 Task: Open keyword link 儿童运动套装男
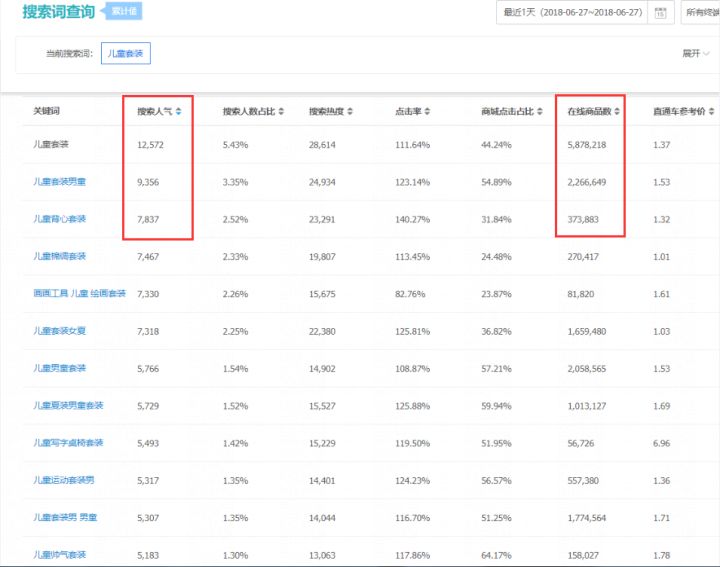point(64,480)
